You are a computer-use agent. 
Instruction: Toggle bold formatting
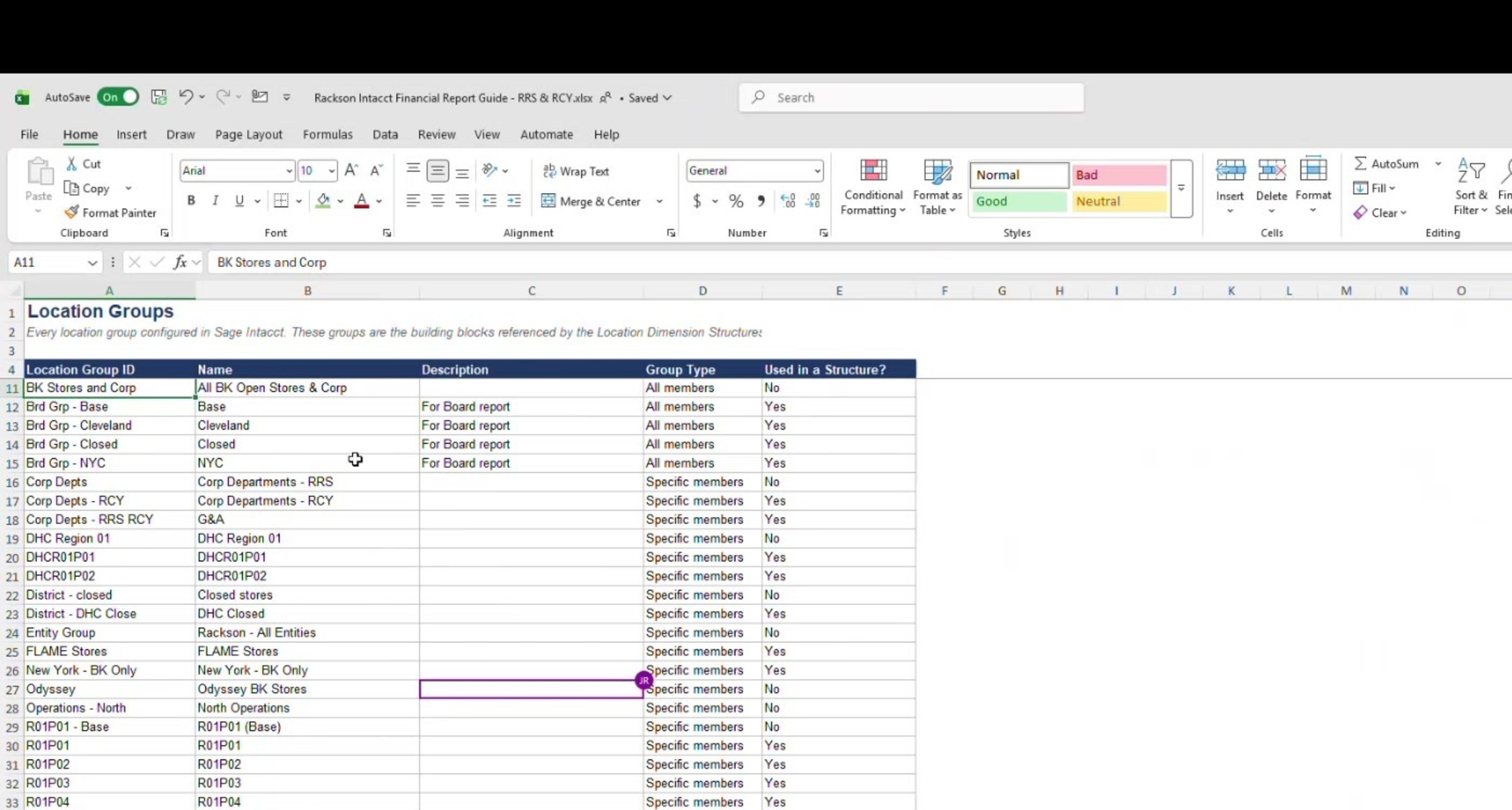191,201
